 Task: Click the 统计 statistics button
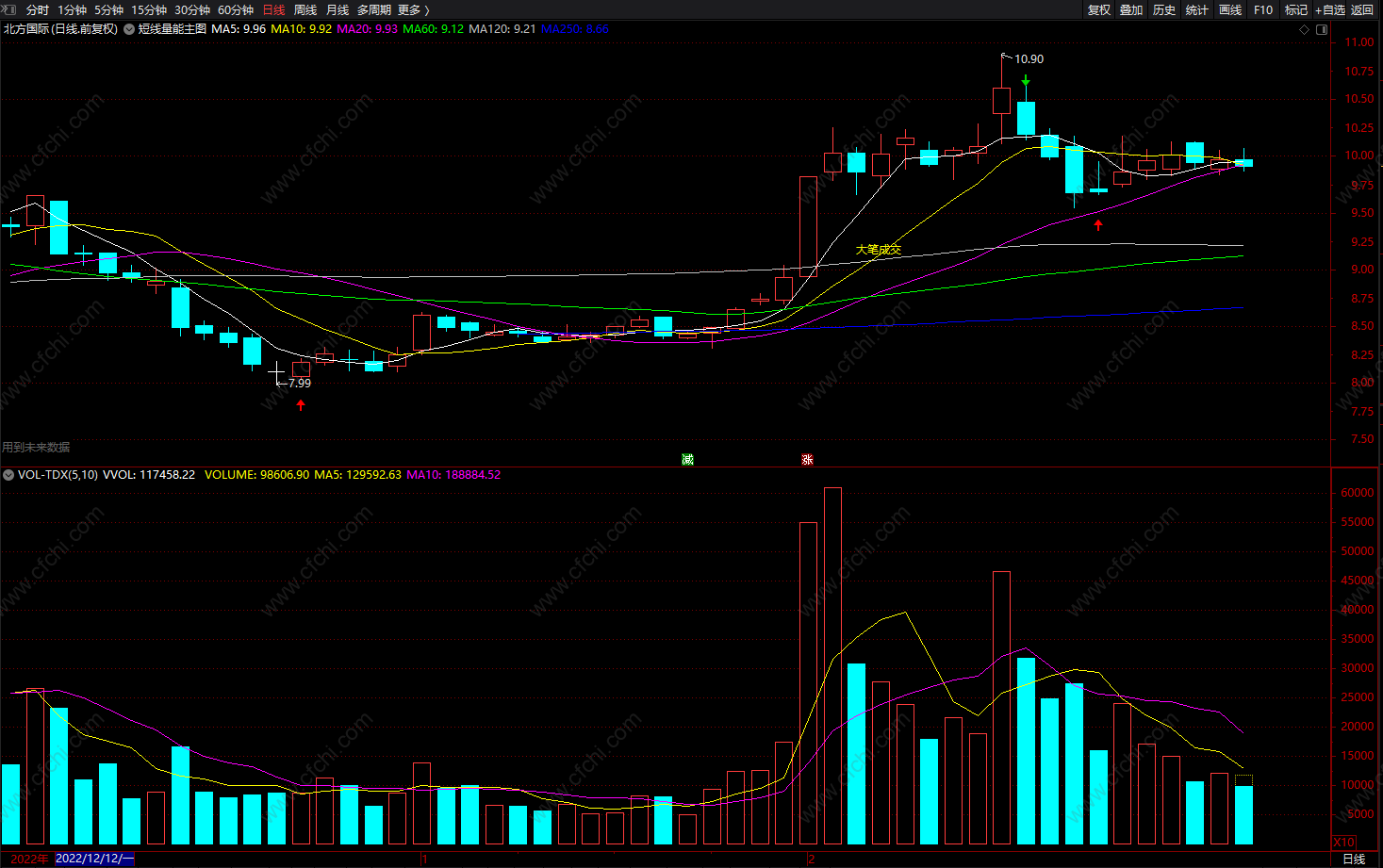pyautogui.click(x=1197, y=9)
